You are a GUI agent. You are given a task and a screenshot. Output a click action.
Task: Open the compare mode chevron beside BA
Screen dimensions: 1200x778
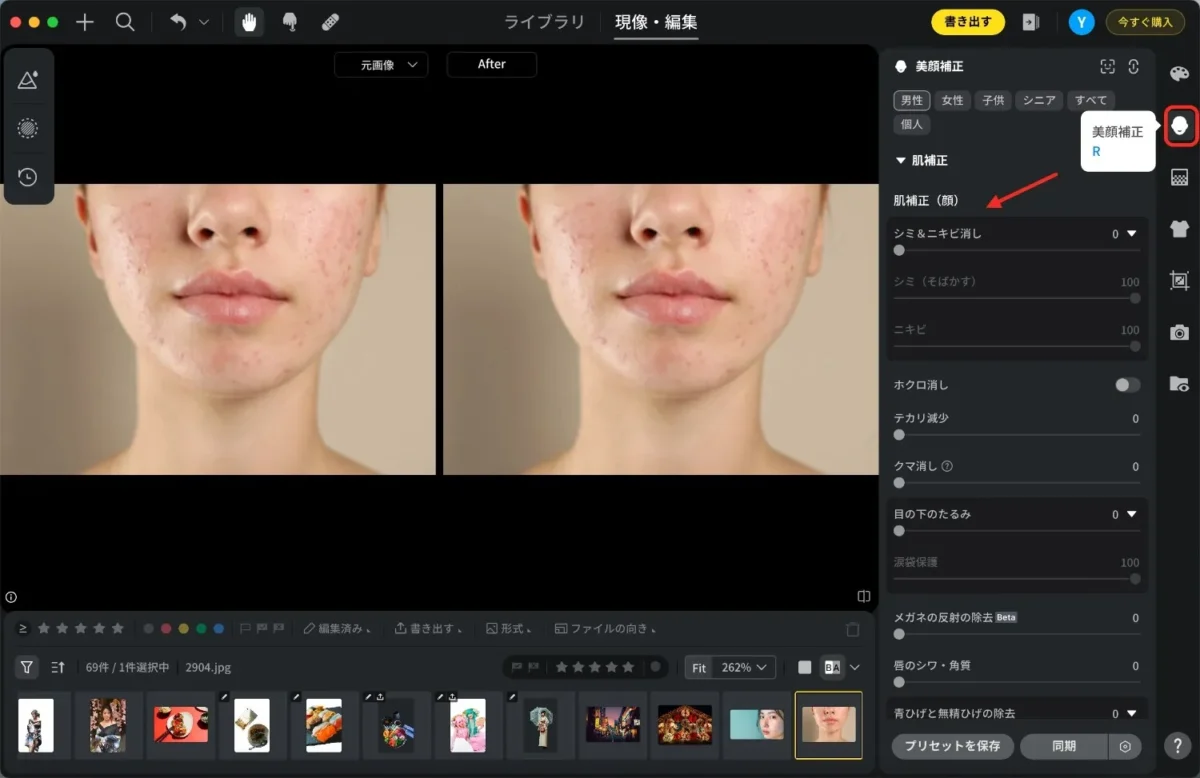854,667
